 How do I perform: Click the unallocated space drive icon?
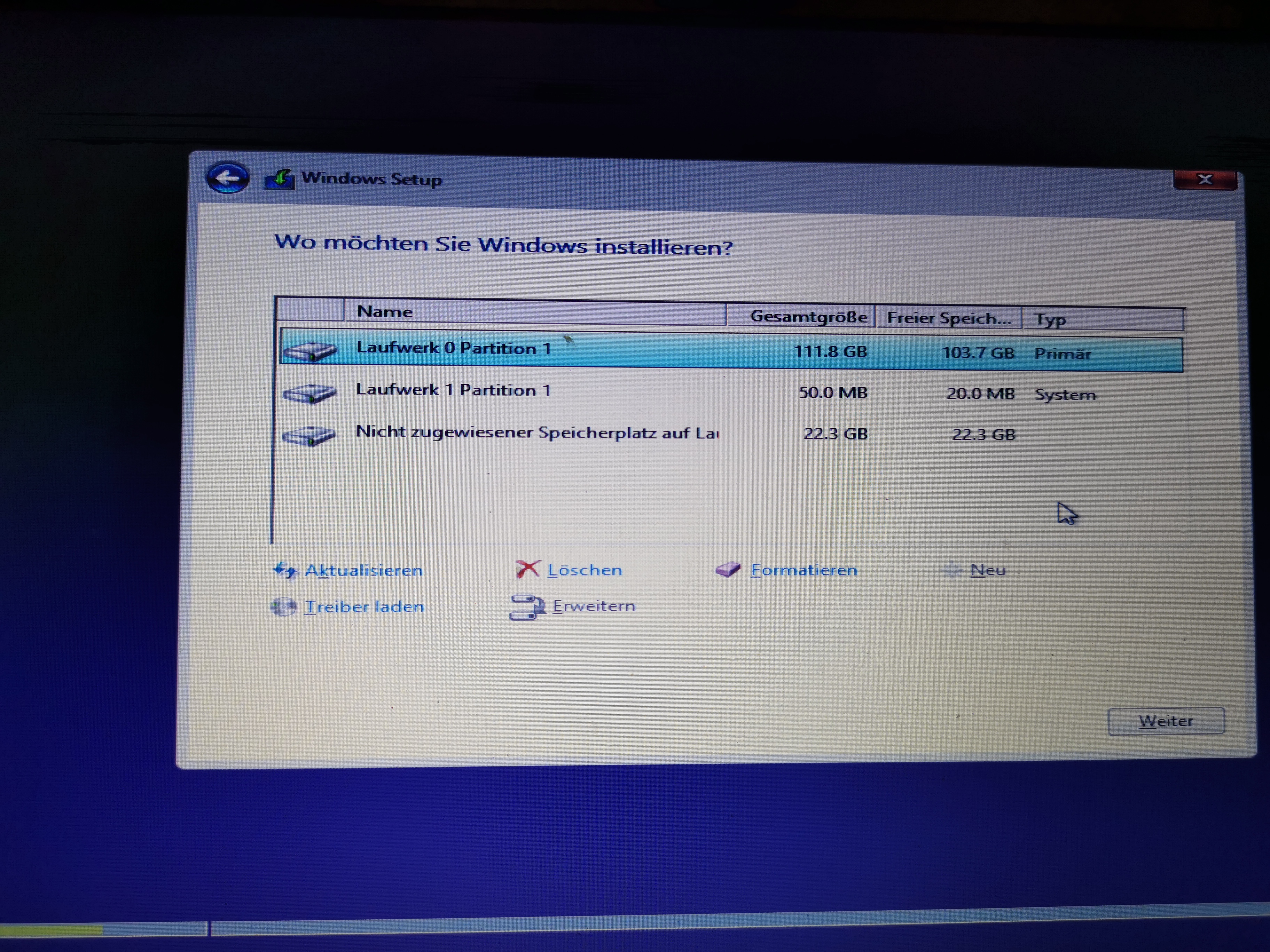309,436
